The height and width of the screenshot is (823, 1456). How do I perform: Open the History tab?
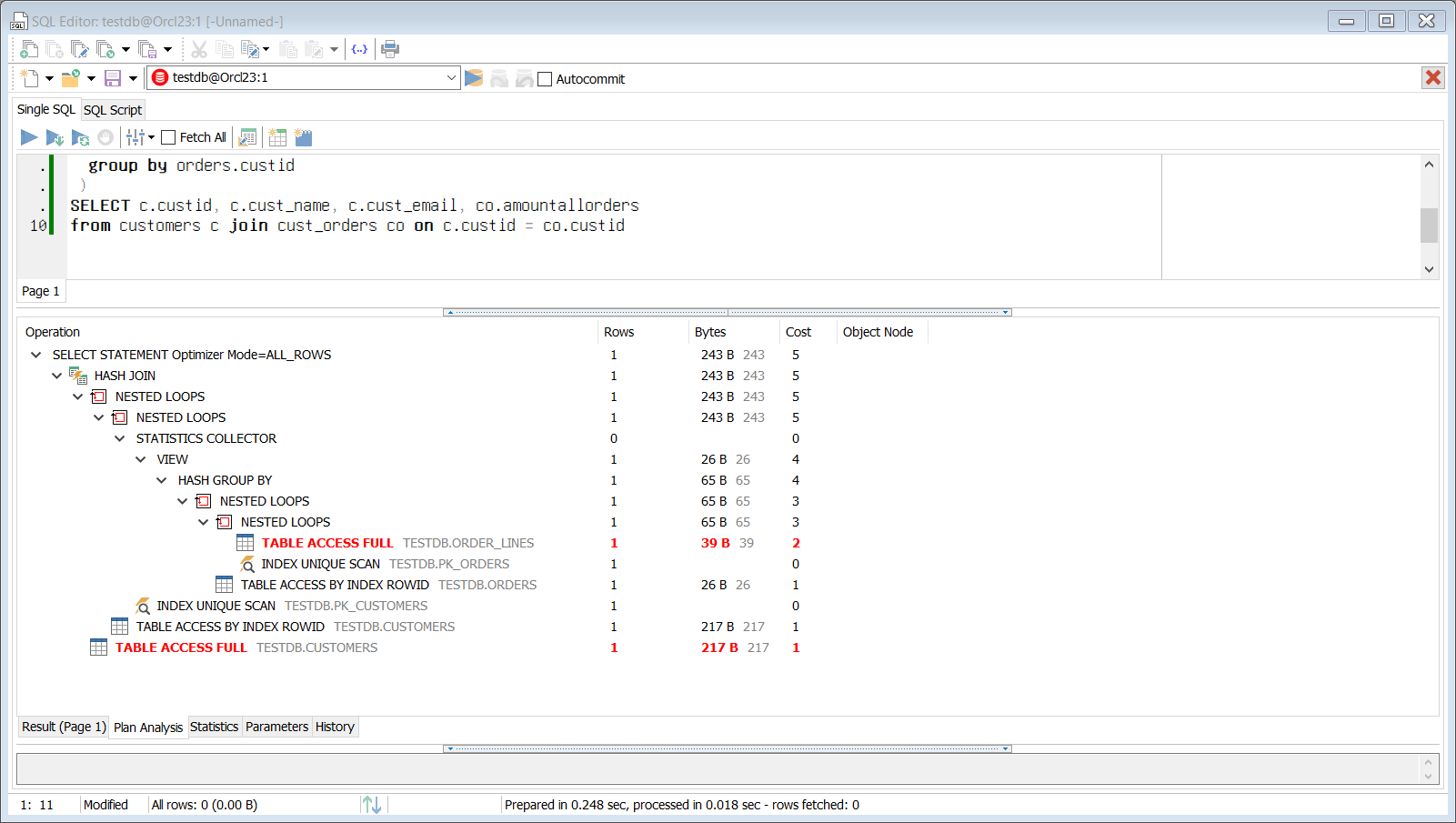[x=335, y=727]
